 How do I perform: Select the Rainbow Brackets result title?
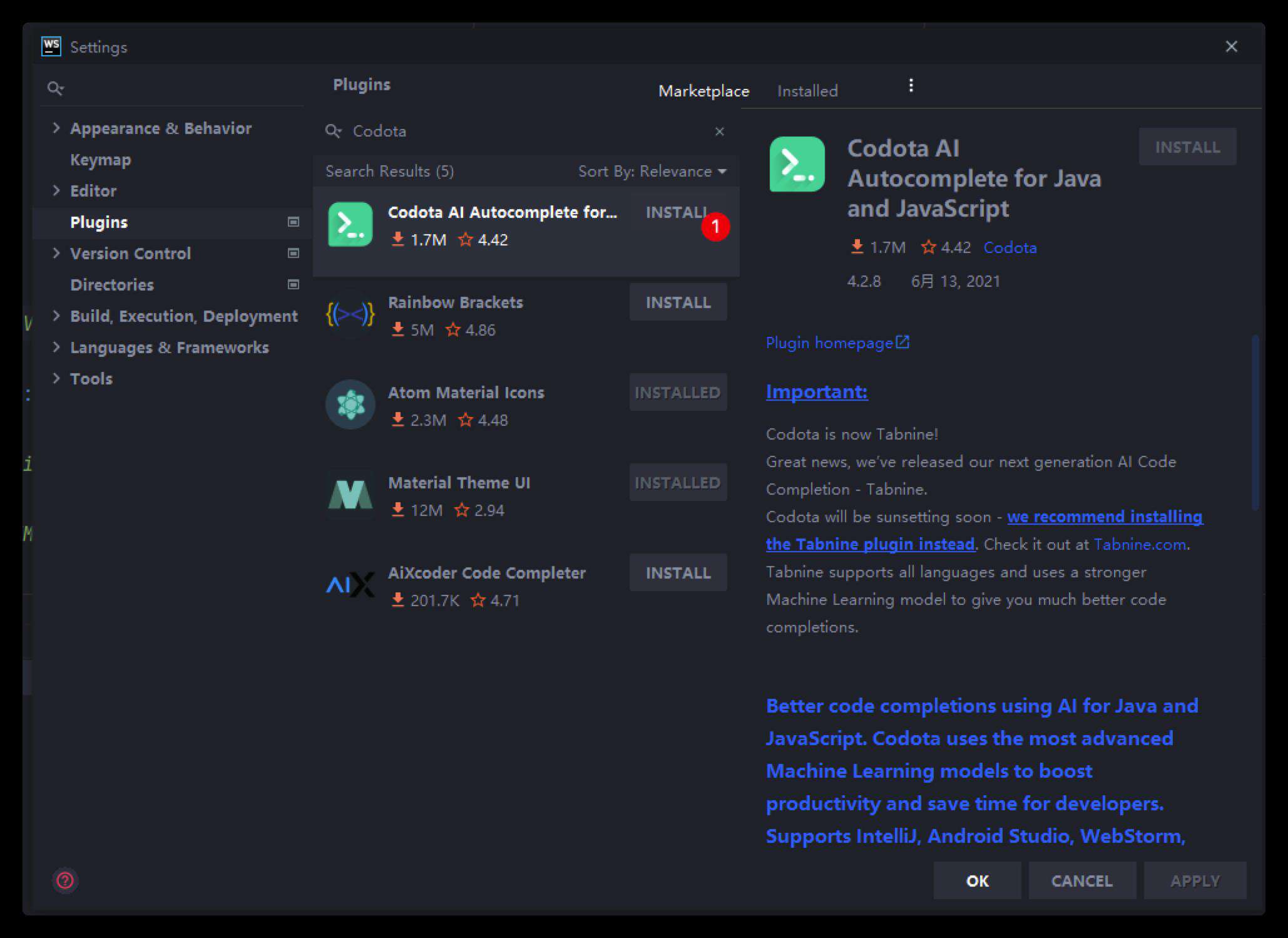(x=455, y=302)
